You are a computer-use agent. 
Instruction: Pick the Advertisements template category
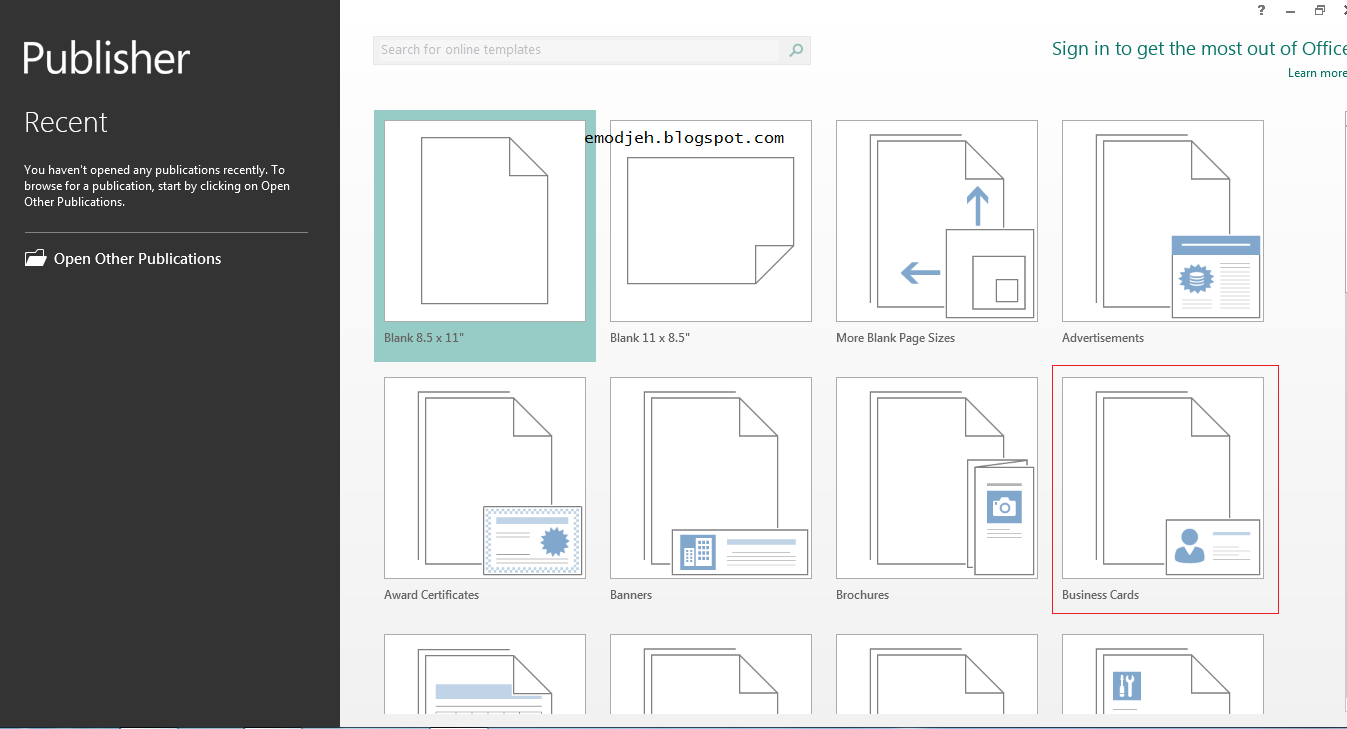coord(1163,235)
